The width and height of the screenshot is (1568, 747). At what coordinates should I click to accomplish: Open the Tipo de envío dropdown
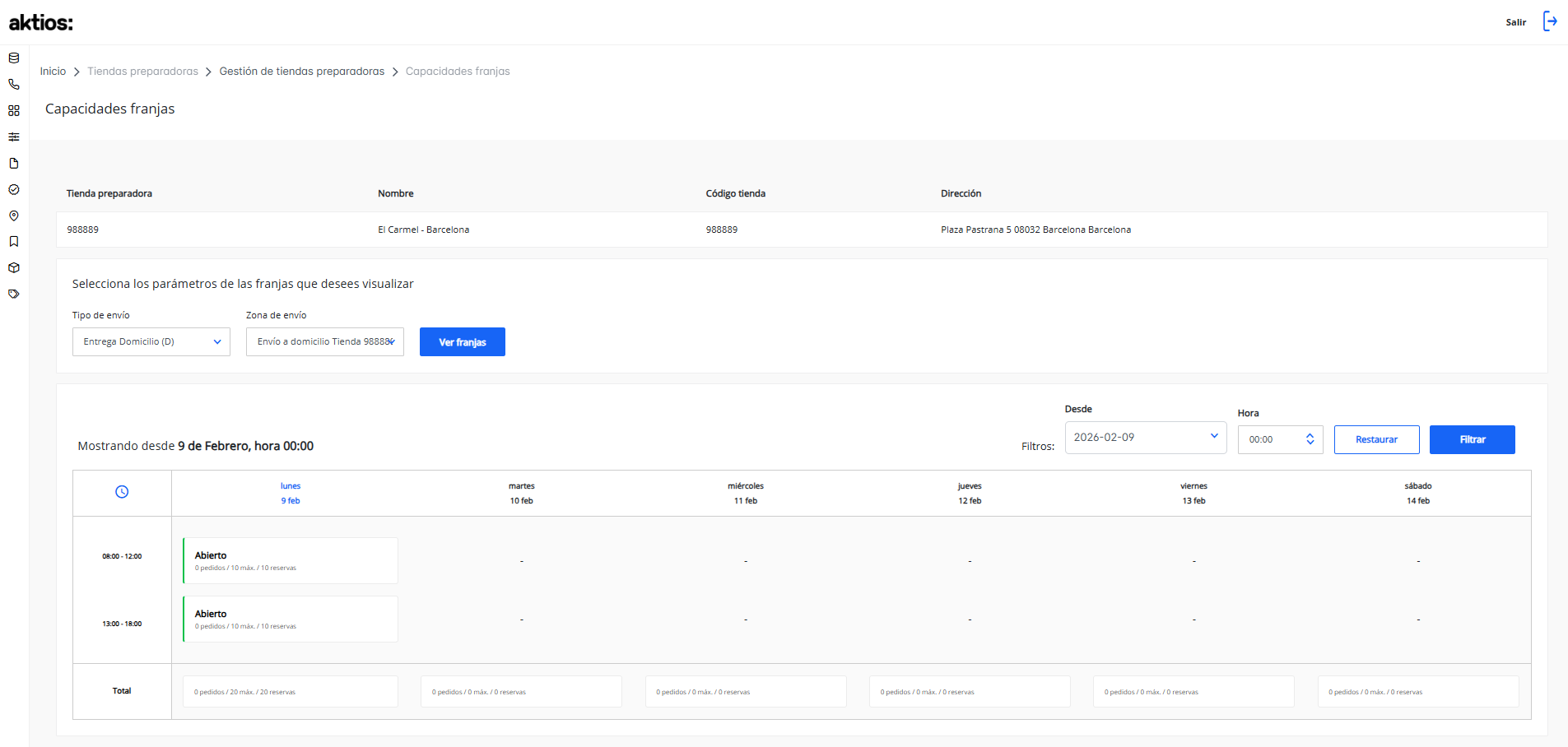pyautogui.click(x=151, y=341)
